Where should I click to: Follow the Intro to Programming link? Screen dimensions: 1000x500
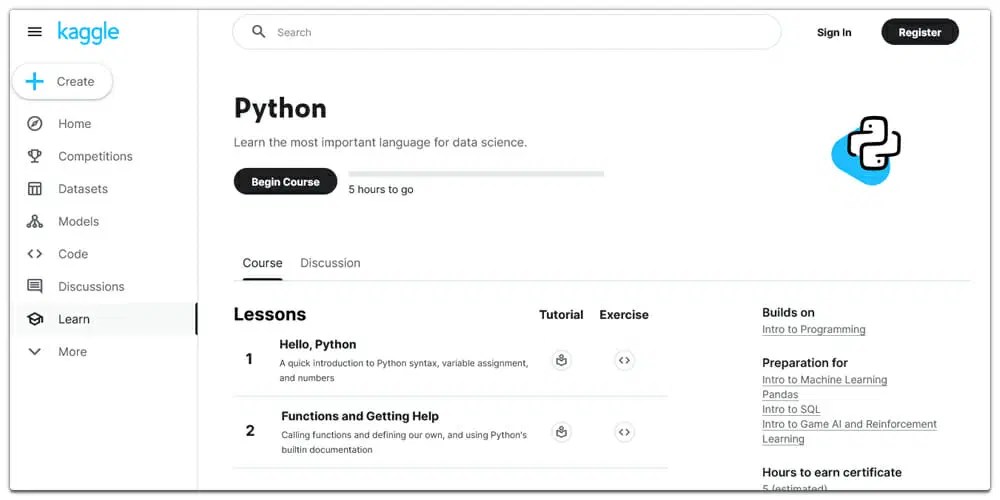(813, 329)
